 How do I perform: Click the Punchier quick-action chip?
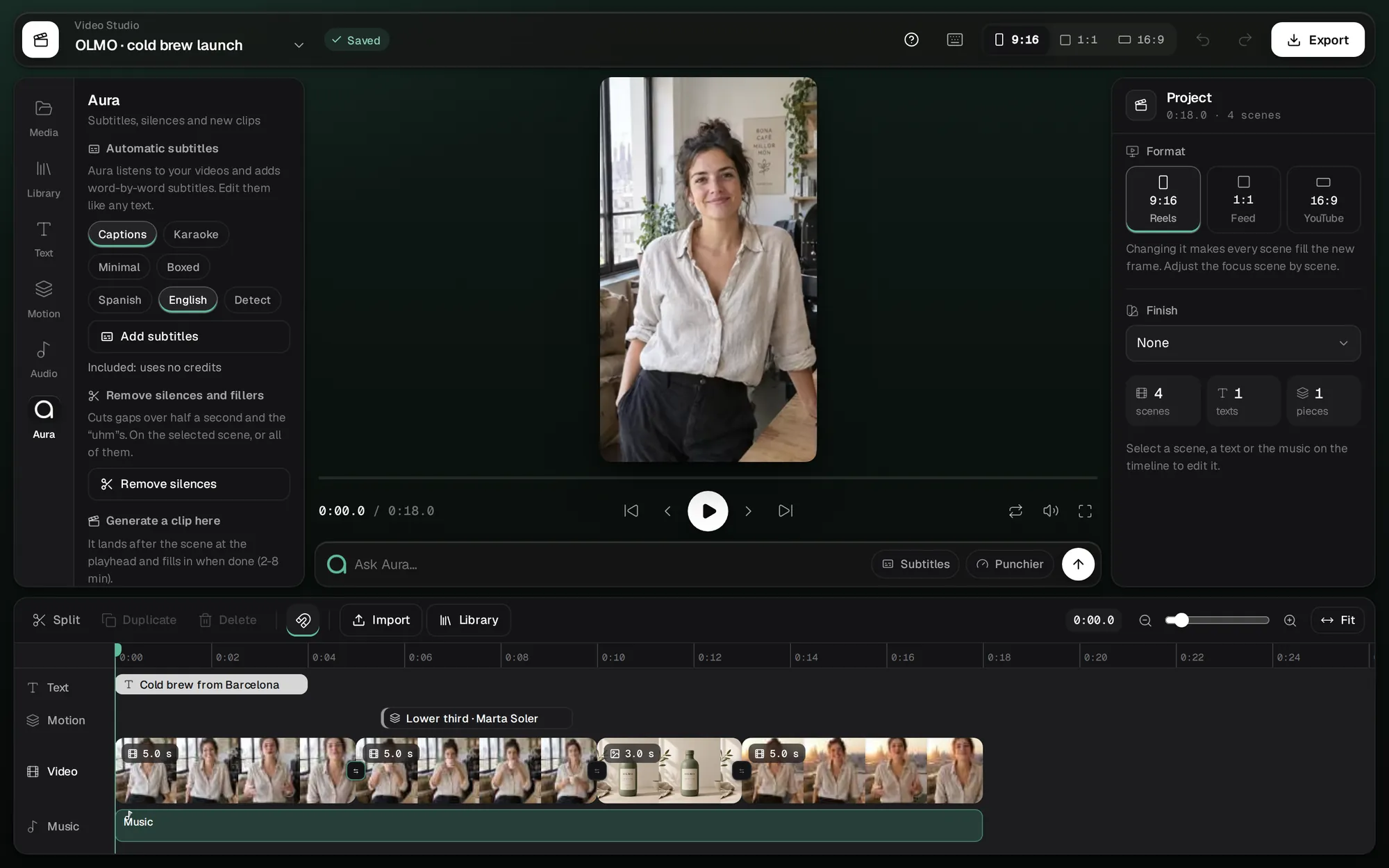1009,564
